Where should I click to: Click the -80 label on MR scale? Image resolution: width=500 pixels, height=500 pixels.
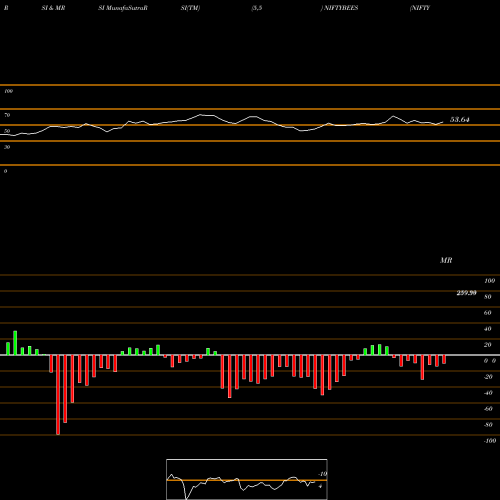coord(488,425)
